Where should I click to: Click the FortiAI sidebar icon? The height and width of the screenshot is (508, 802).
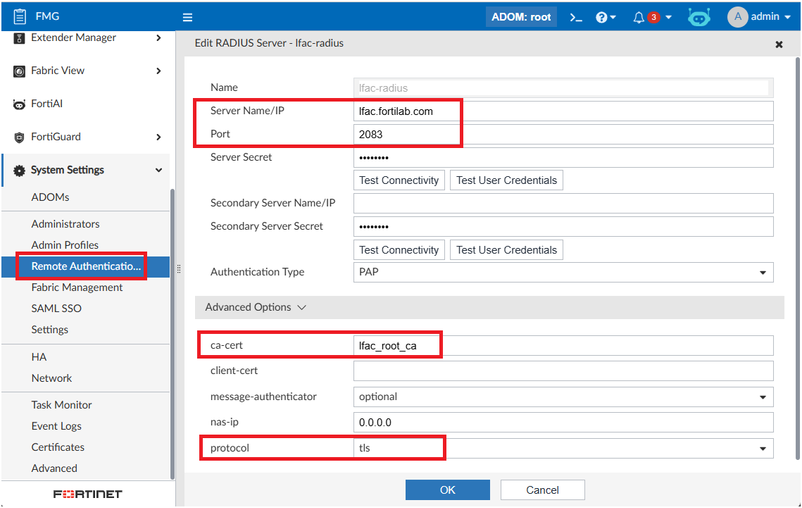19,104
